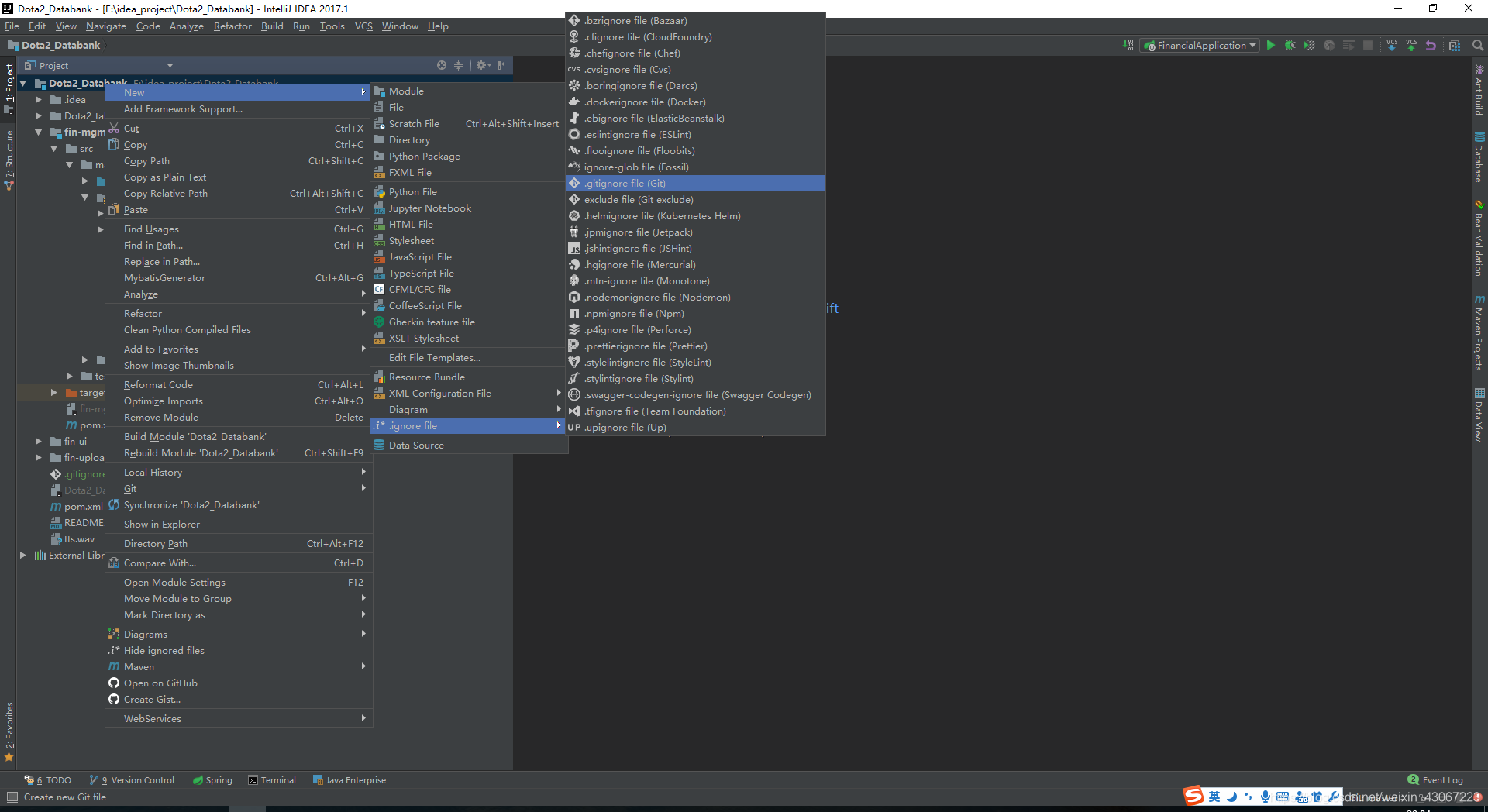Expand Diagram submenu in New menu
The width and height of the screenshot is (1488, 812).
[468, 410]
